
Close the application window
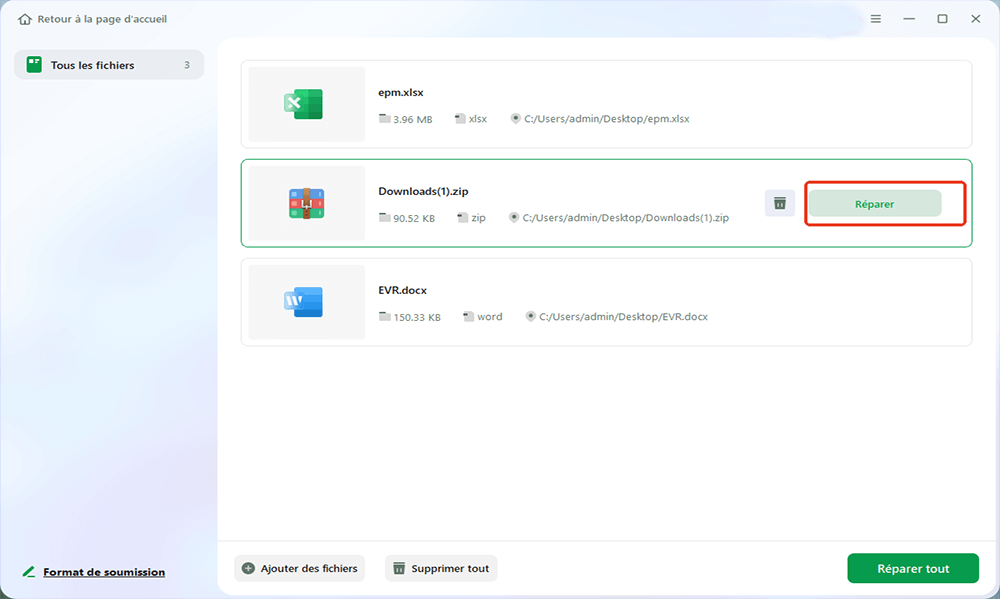pyautogui.click(x=975, y=19)
